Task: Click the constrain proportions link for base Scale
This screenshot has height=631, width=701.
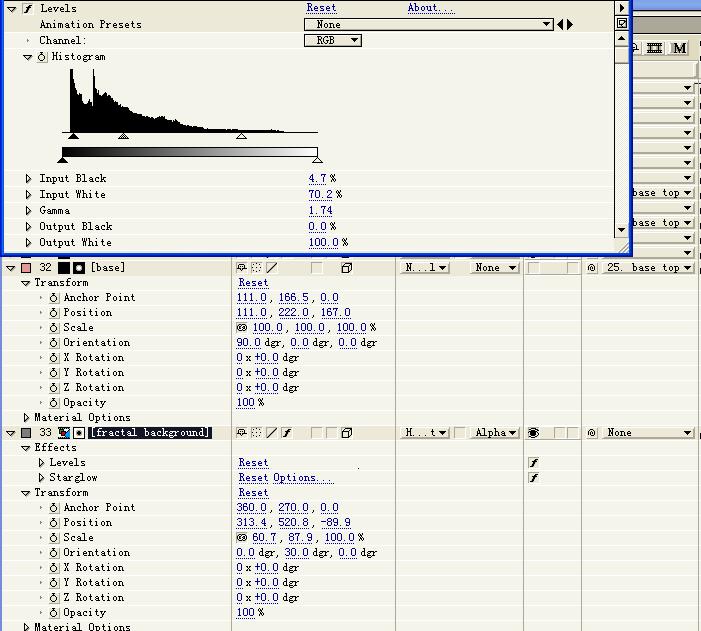Action: [x=241, y=327]
